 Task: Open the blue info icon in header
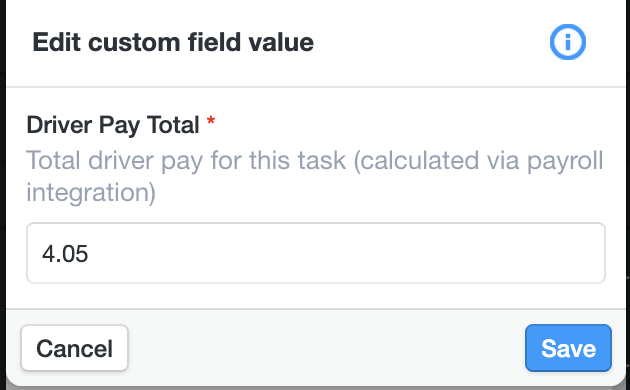click(567, 42)
